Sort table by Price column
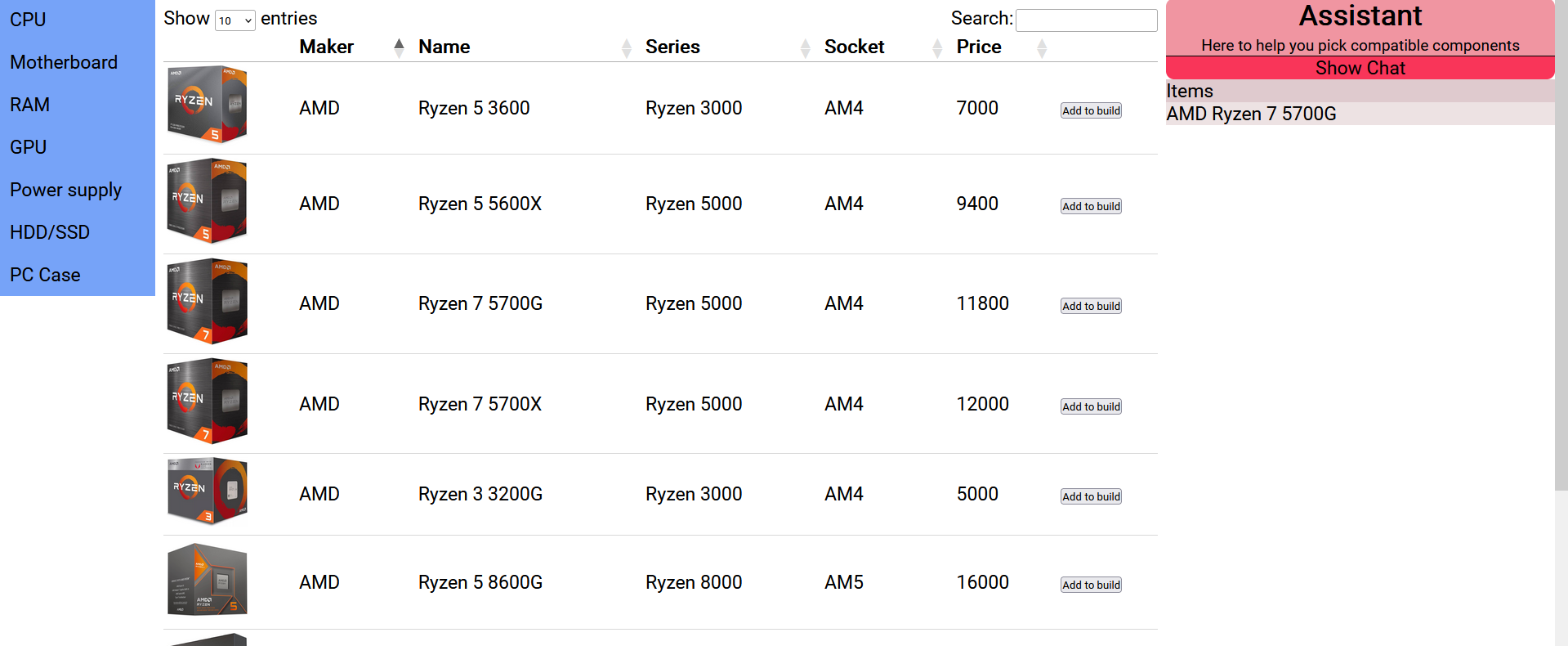 [x=1002, y=47]
